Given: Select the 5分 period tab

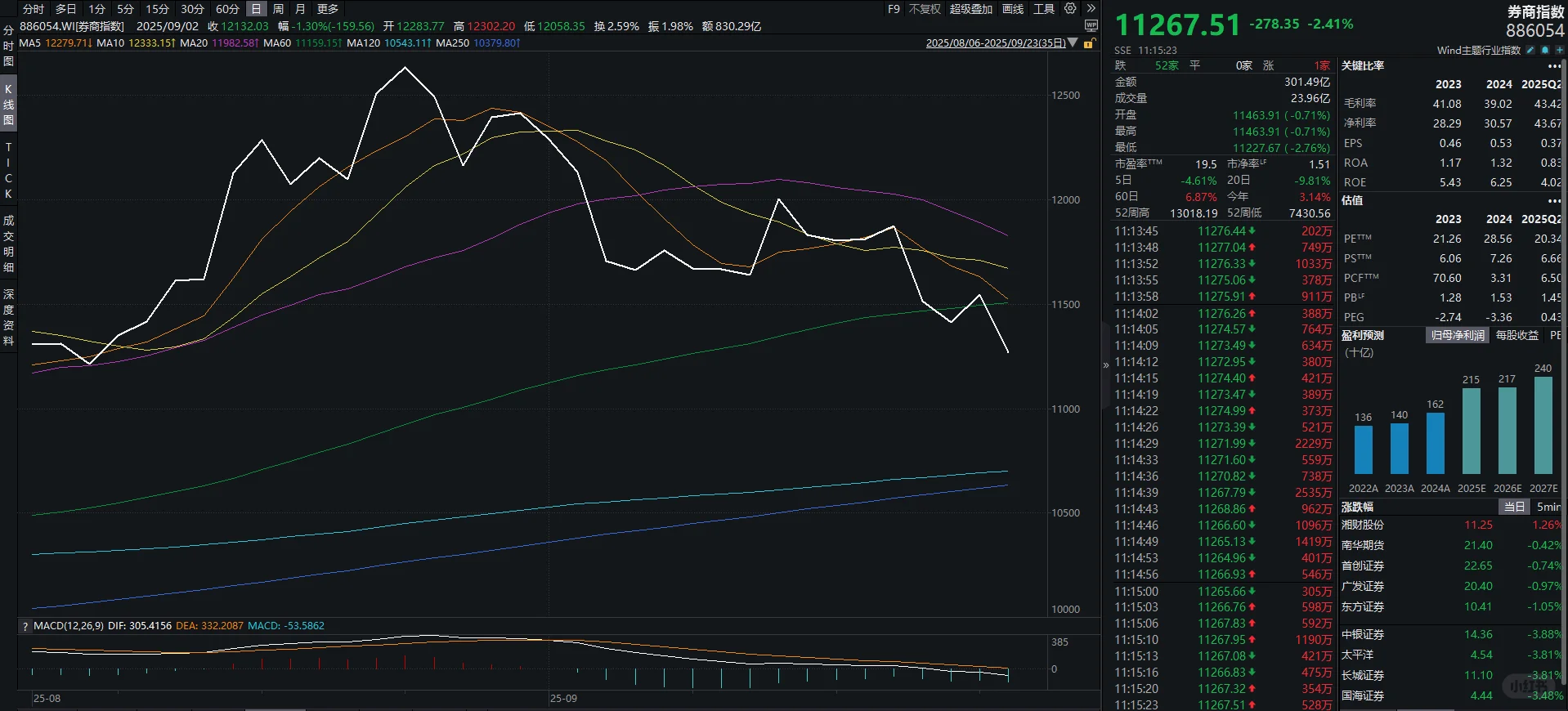Looking at the screenshot, I should 125,9.
